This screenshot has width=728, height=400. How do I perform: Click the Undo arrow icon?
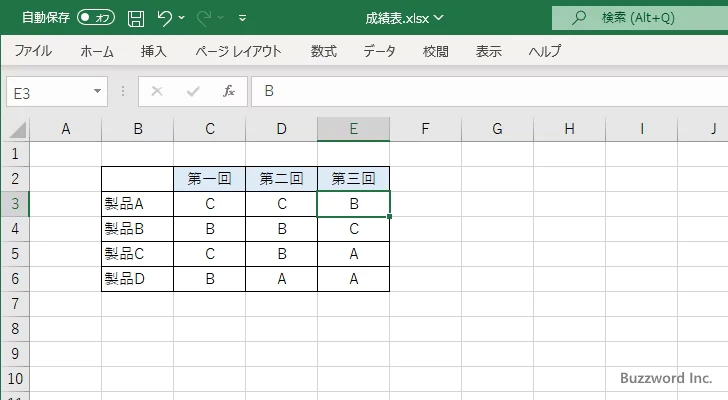(164, 18)
